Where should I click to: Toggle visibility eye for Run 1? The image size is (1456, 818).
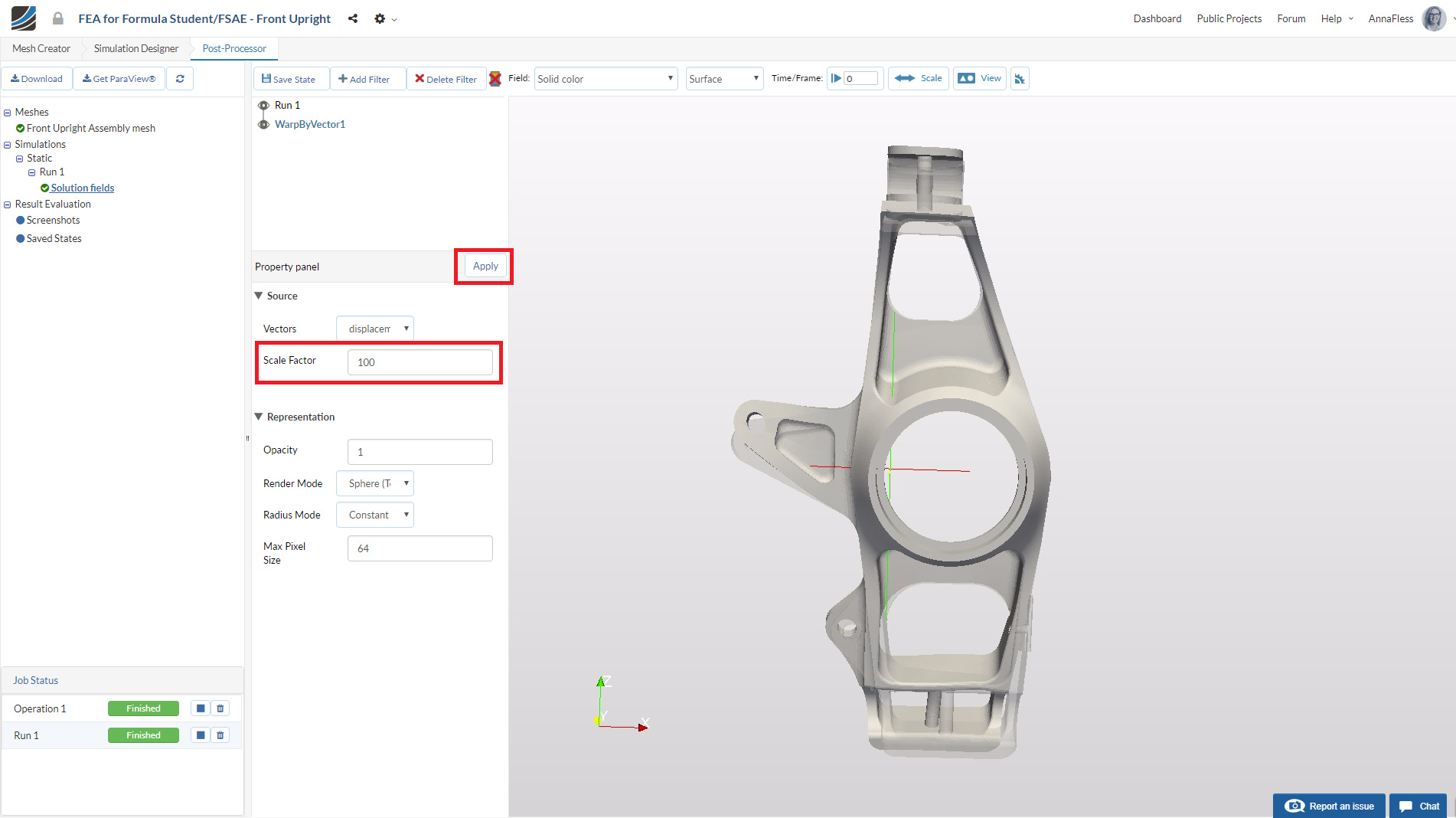(263, 106)
